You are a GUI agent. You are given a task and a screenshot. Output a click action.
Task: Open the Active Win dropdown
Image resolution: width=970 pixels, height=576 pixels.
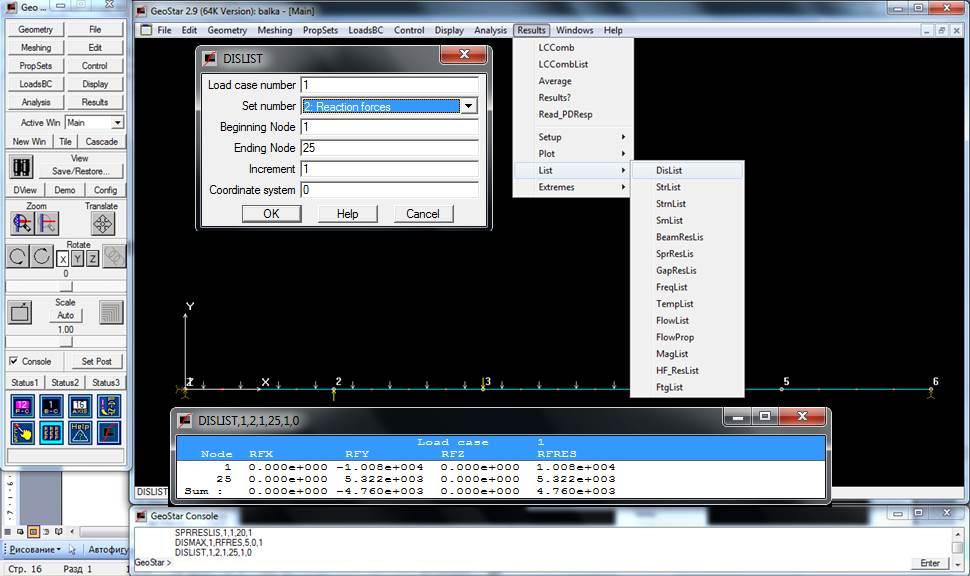coord(117,123)
